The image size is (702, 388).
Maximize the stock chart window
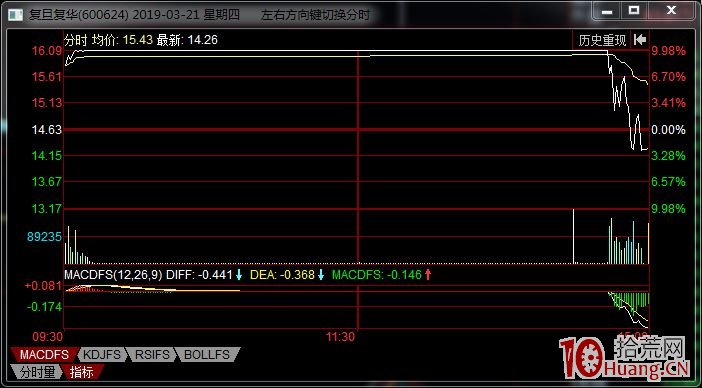click(x=634, y=11)
